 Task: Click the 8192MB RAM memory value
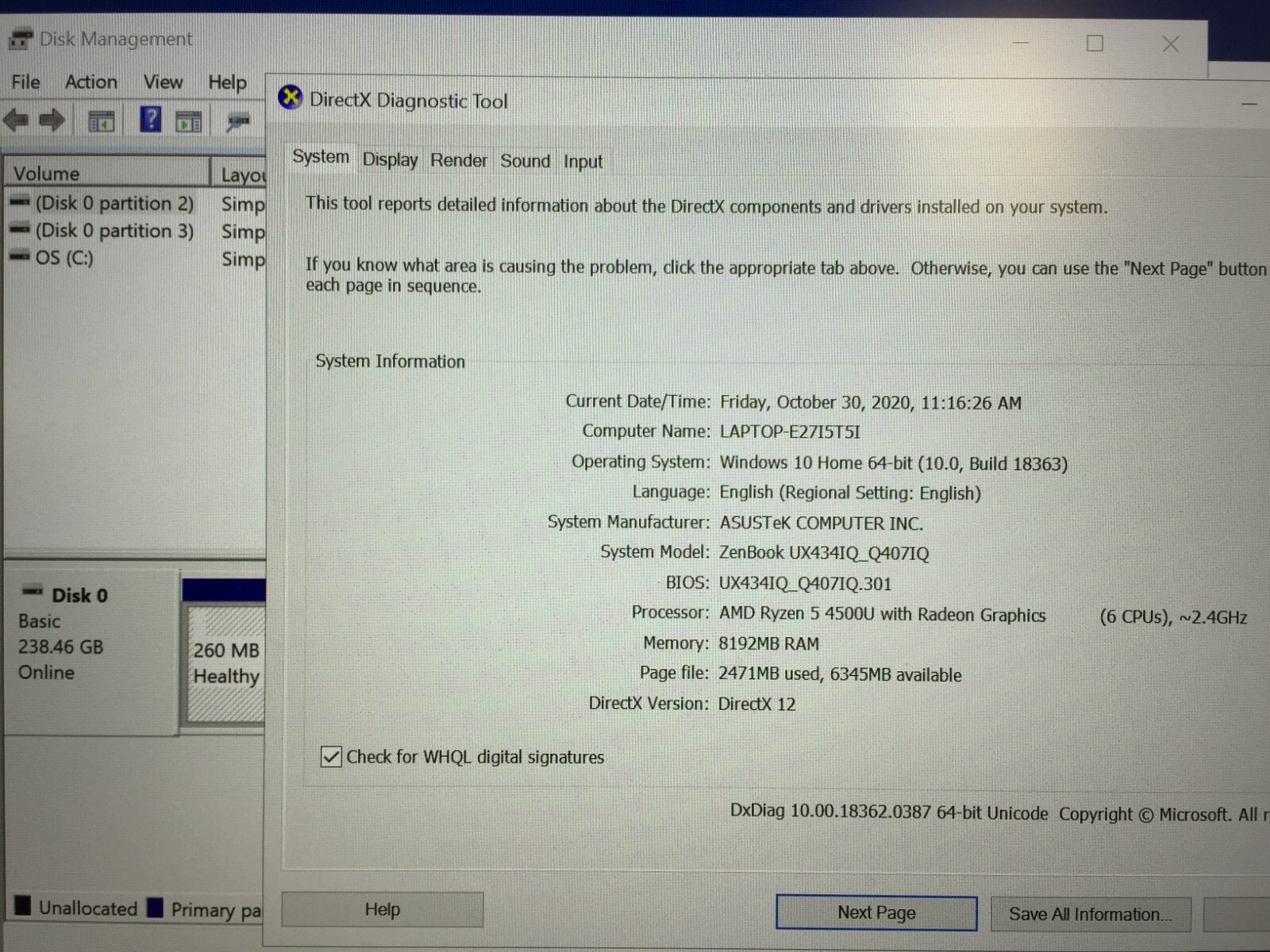click(768, 643)
